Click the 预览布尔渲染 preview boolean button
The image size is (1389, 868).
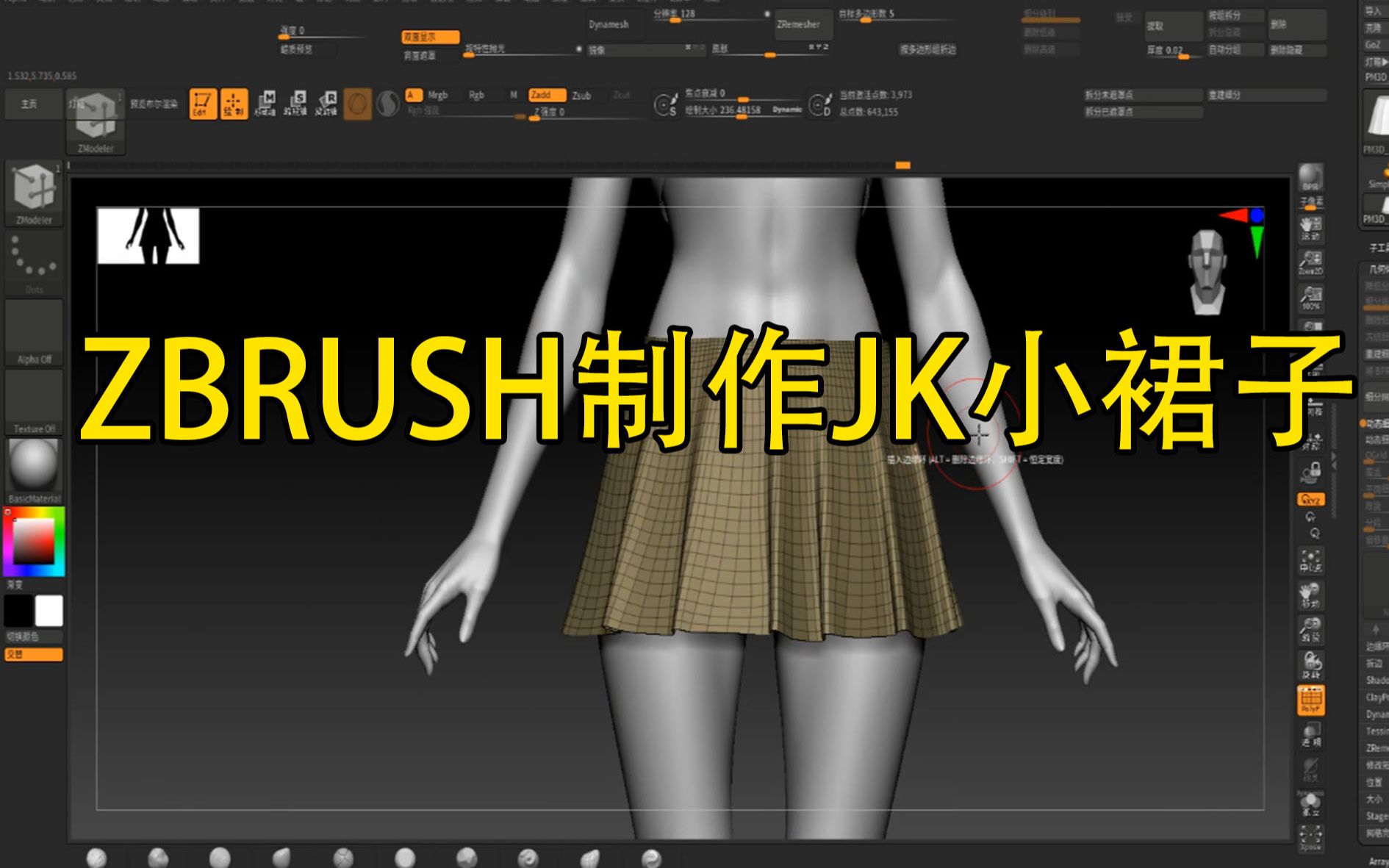154,104
